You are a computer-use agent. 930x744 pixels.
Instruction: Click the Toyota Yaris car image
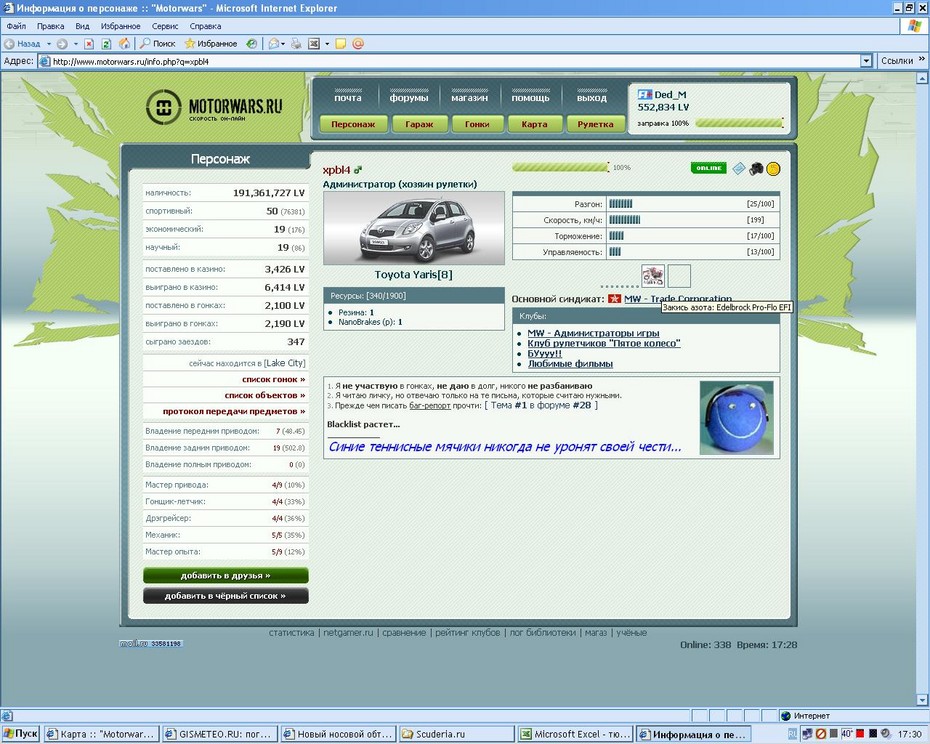[414, 228]
